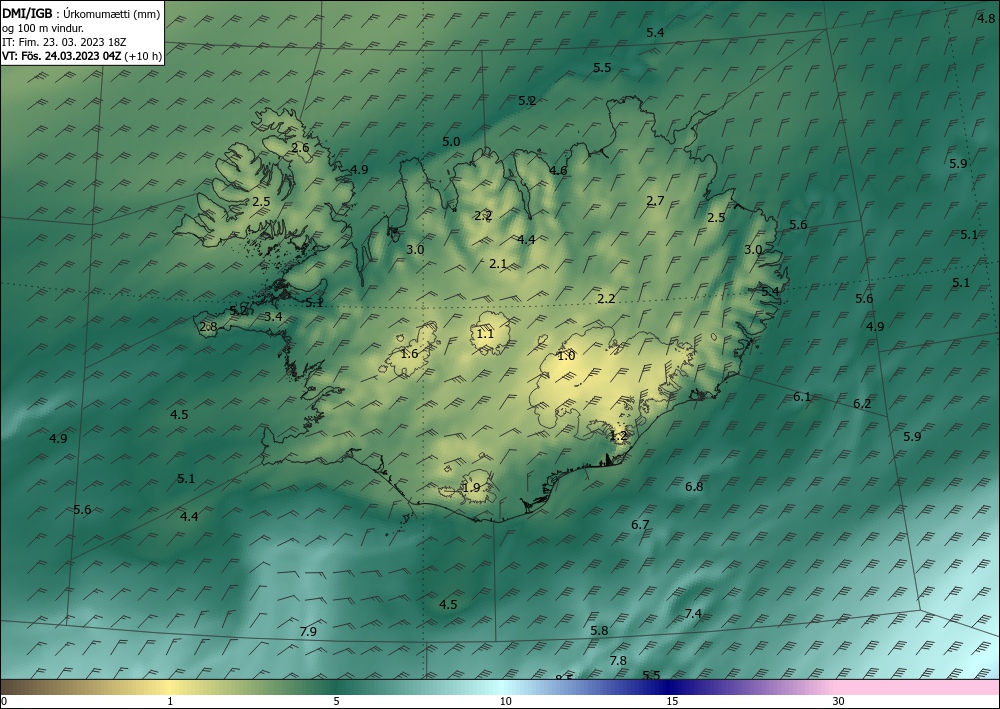Click the "DMI/IGB : Úrkomumætti (mm)" title line
This screenshot has height=709, width=1000.
pyautogui.click(x=80, y=14)
